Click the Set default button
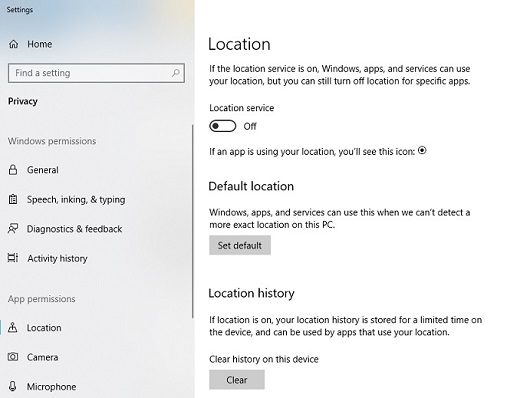Screen dimensions: 520x398 pyautogui.click(x=240, y=245)
